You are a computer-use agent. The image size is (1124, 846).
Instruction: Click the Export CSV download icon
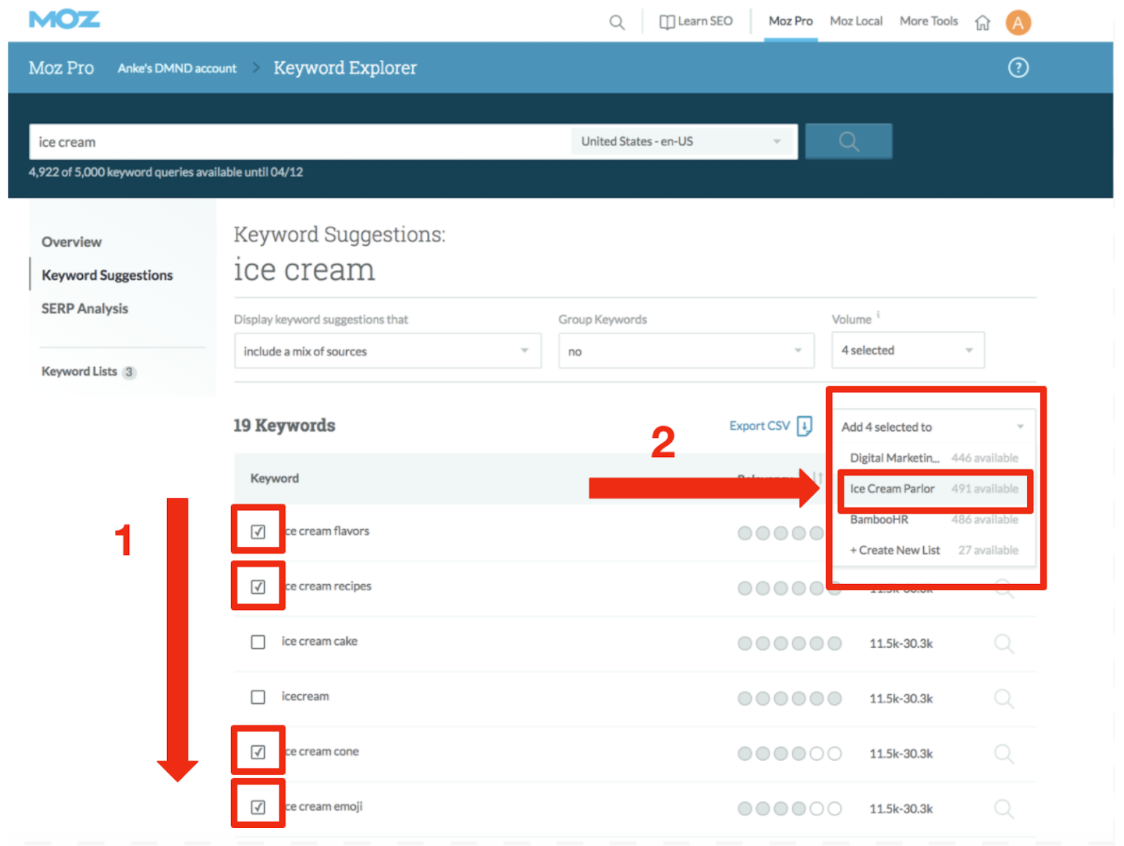click(x=805, y=426)
